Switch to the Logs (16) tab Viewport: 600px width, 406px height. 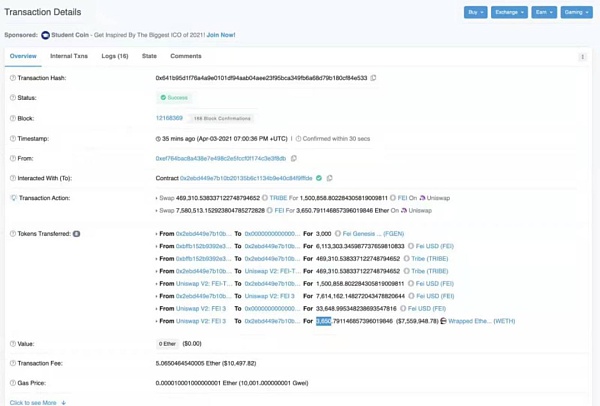115,56
